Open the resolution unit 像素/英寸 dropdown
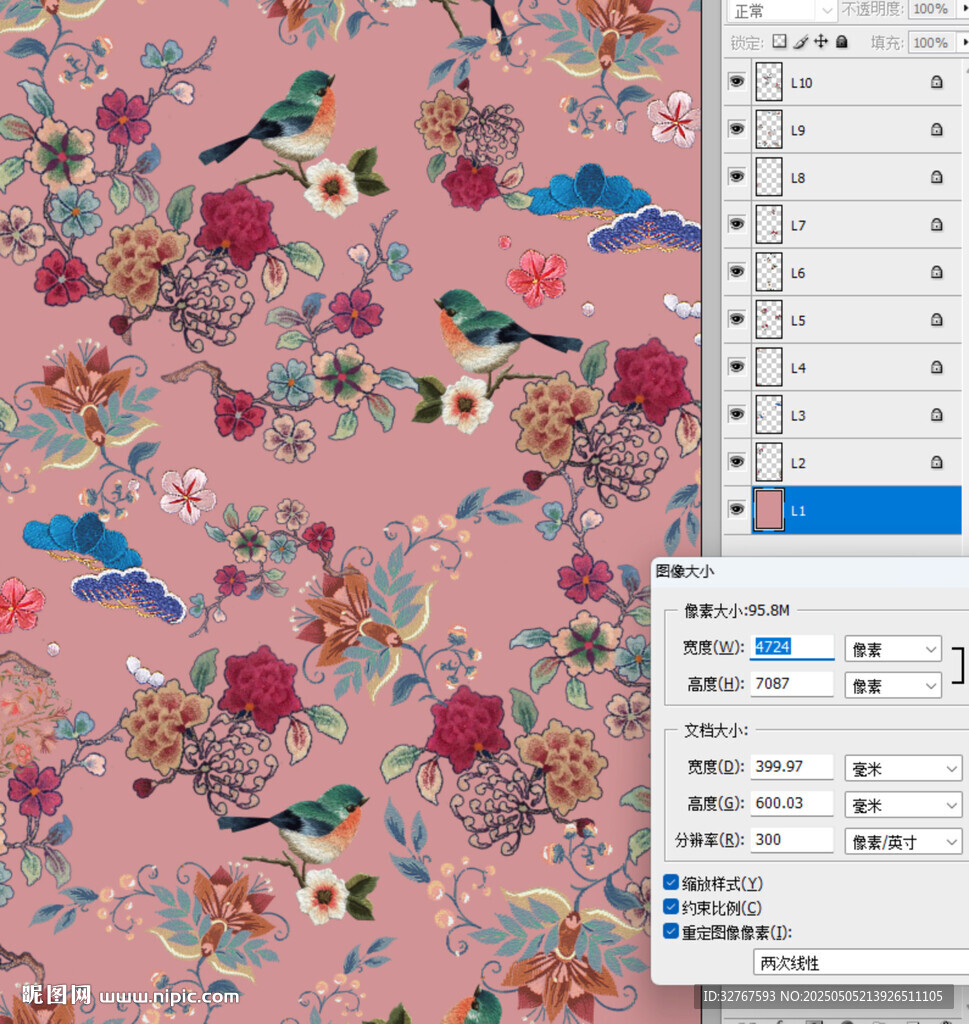Image resolution: width=969 pixels, height=1024 pixels. tap(902, 841)
